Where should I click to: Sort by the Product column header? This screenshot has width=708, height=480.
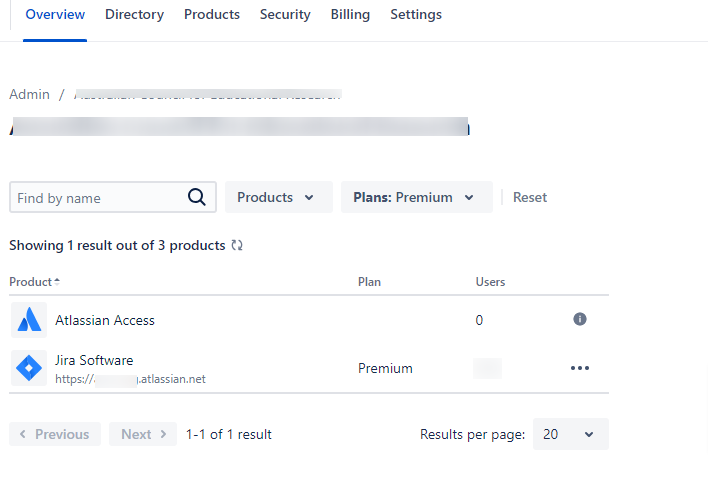(x=34, y=282)
